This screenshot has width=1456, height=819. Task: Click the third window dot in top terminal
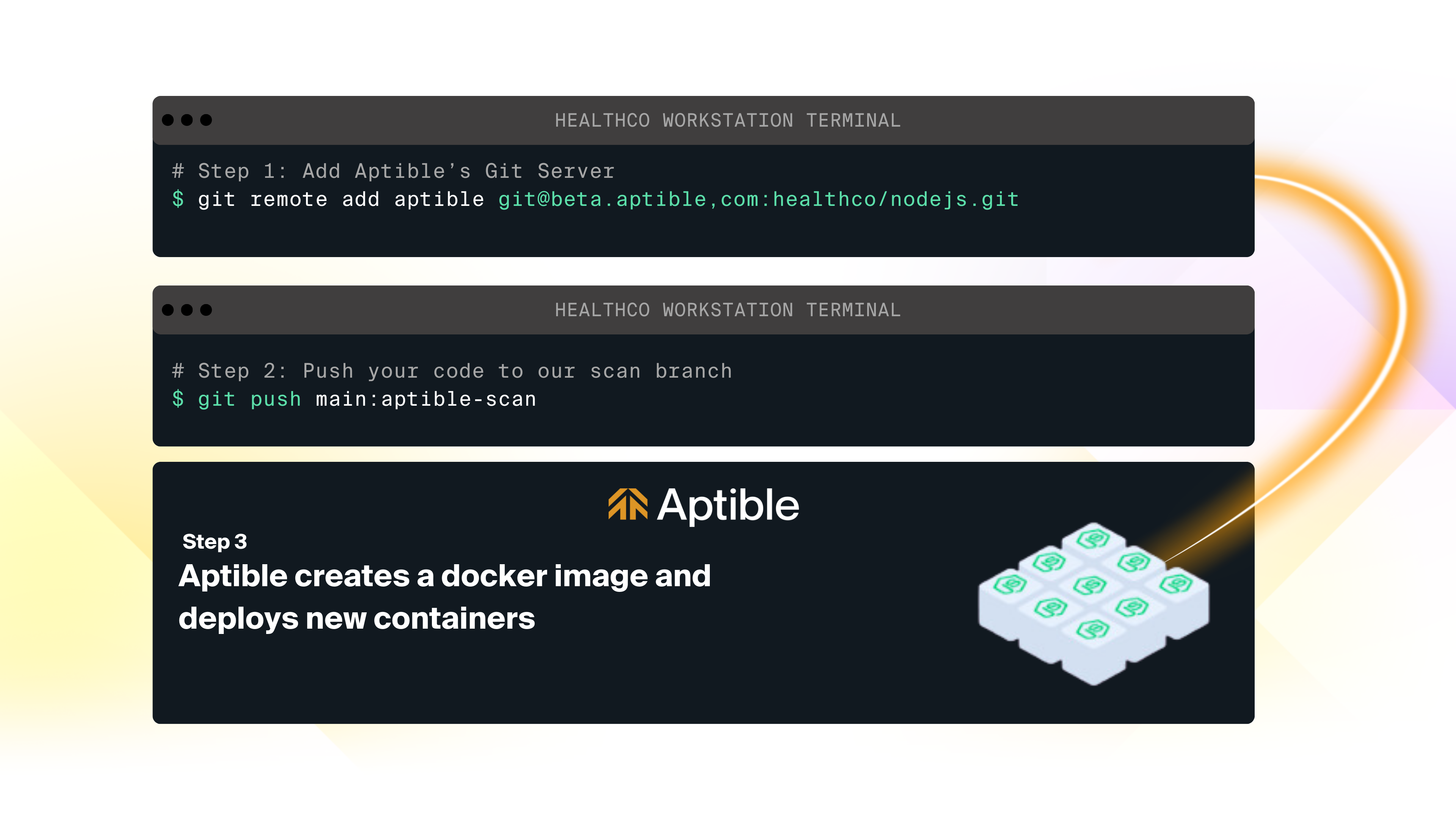(x=206, y=120)
